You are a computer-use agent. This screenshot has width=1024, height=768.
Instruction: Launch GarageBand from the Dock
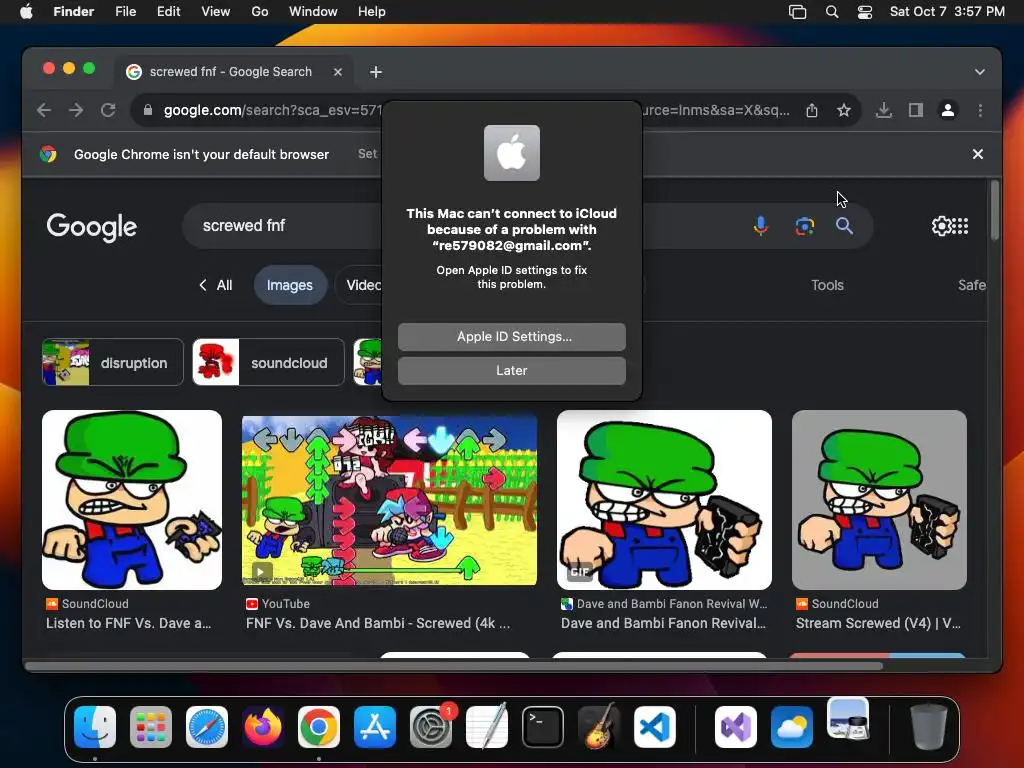(x=599, y=727)
